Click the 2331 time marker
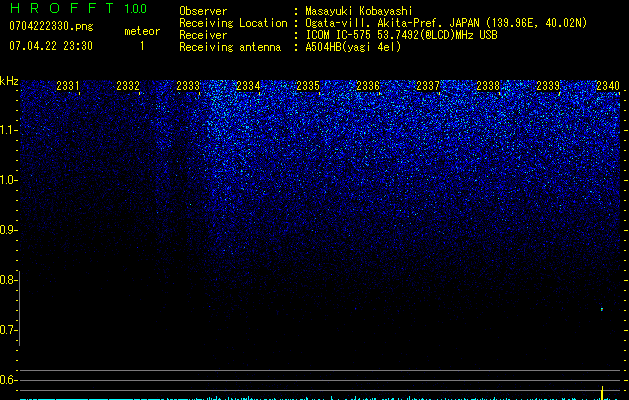Viewport: 629px width, 400px height. (68, 85)
